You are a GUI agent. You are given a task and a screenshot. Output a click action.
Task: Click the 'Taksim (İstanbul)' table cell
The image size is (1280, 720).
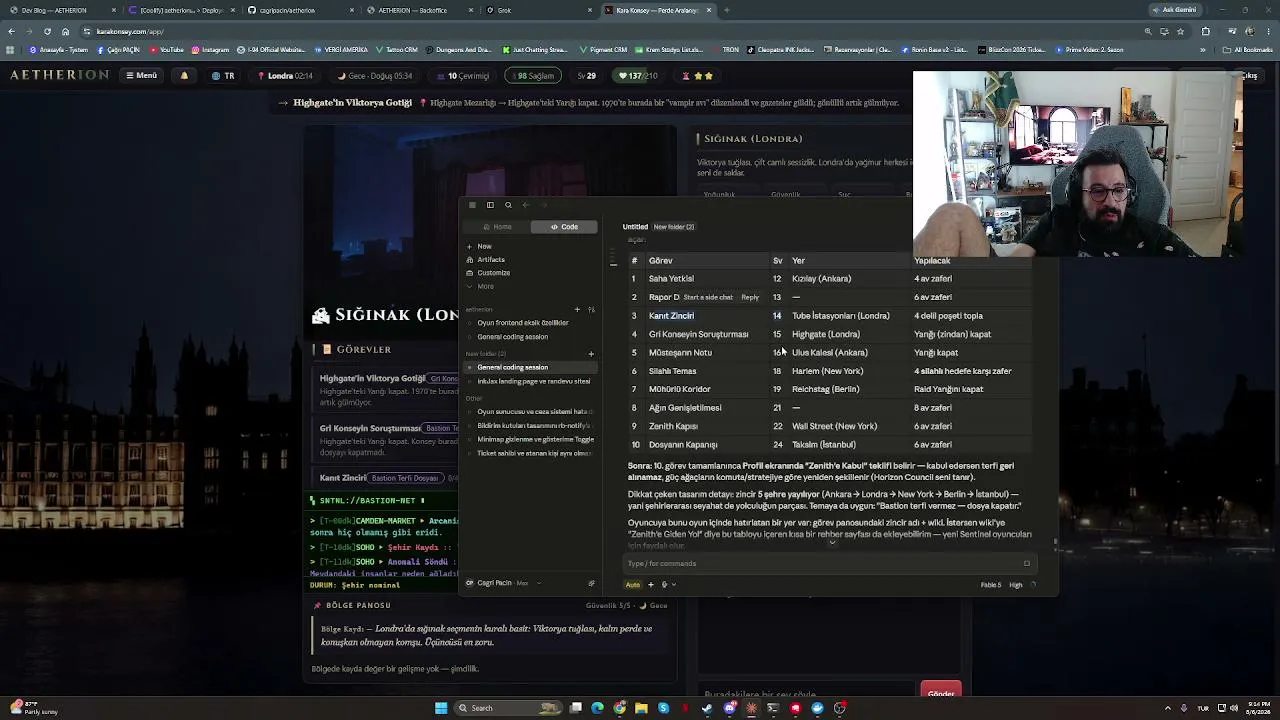point(823,445)
